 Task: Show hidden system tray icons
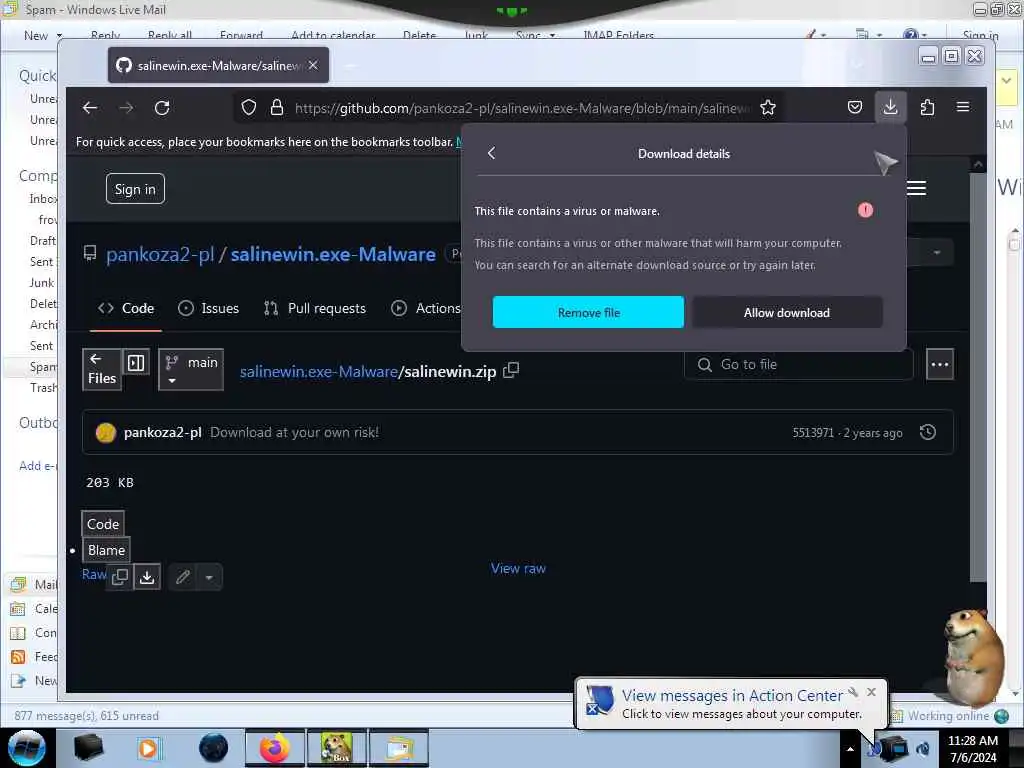850,749
